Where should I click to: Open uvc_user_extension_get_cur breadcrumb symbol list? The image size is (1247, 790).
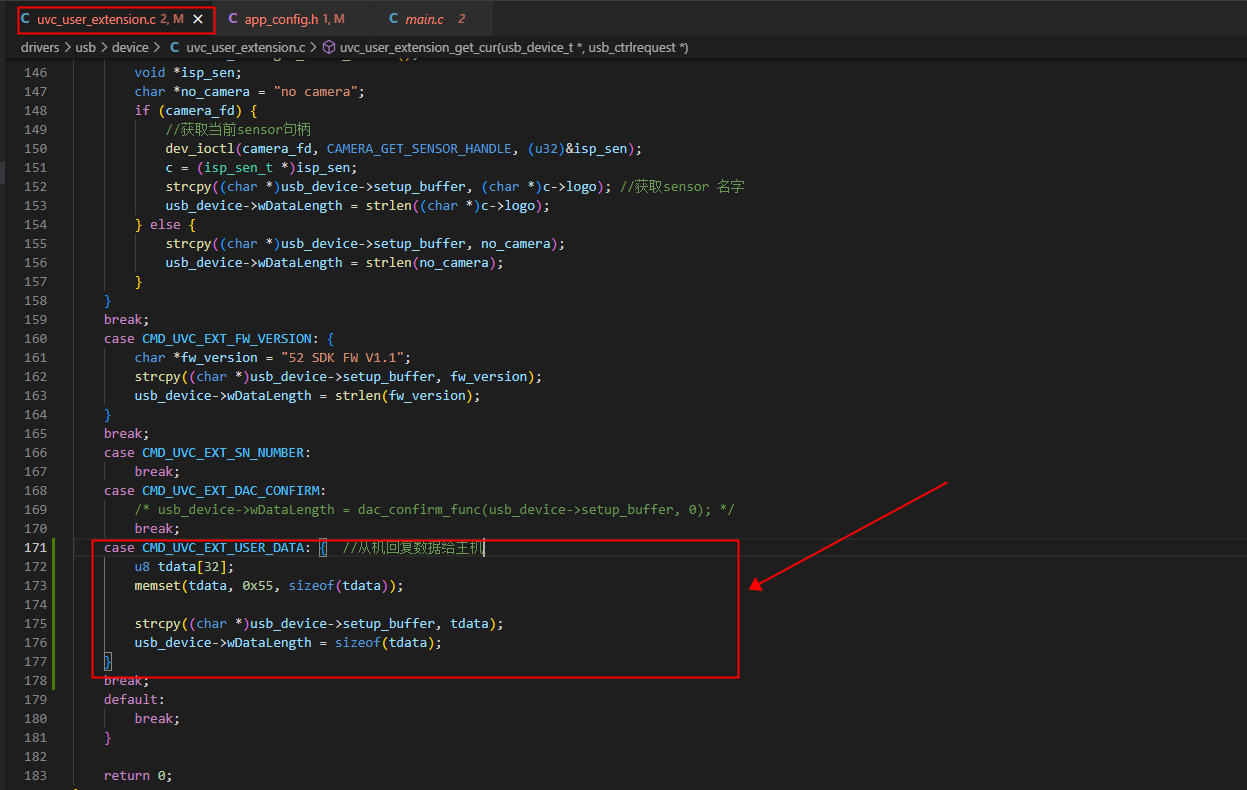(x=514, y=47)
